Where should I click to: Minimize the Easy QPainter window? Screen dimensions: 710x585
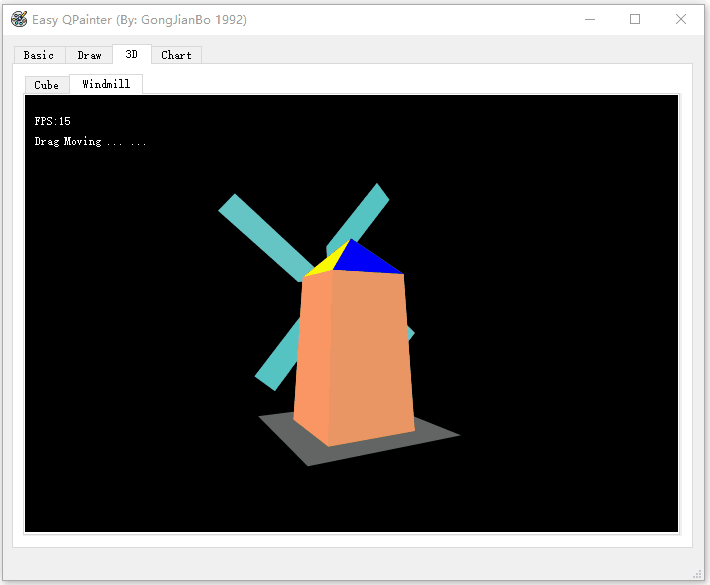(590, 19)
